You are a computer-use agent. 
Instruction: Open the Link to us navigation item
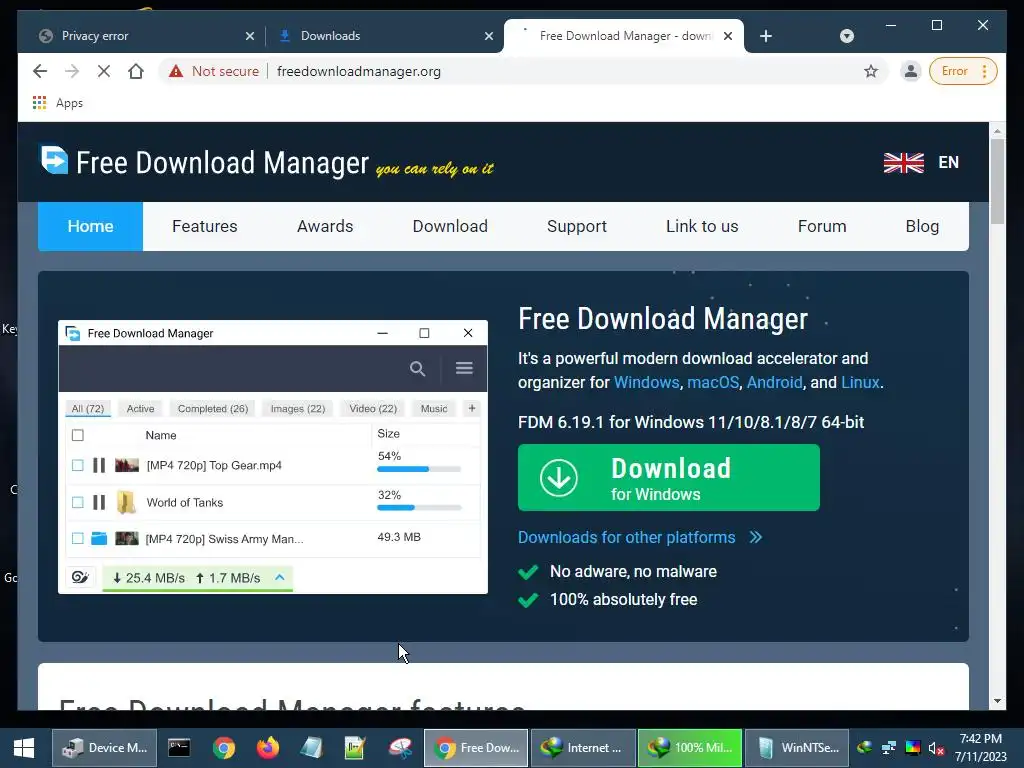pos(702,226)
